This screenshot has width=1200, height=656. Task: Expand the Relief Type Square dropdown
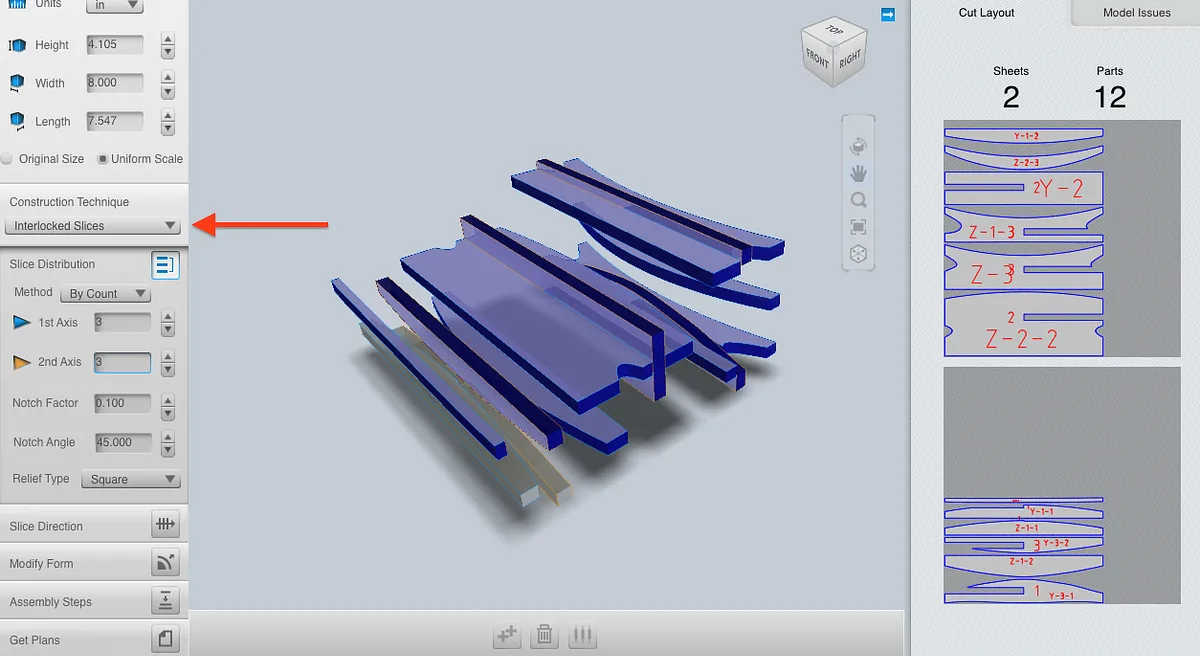[129, 479]
